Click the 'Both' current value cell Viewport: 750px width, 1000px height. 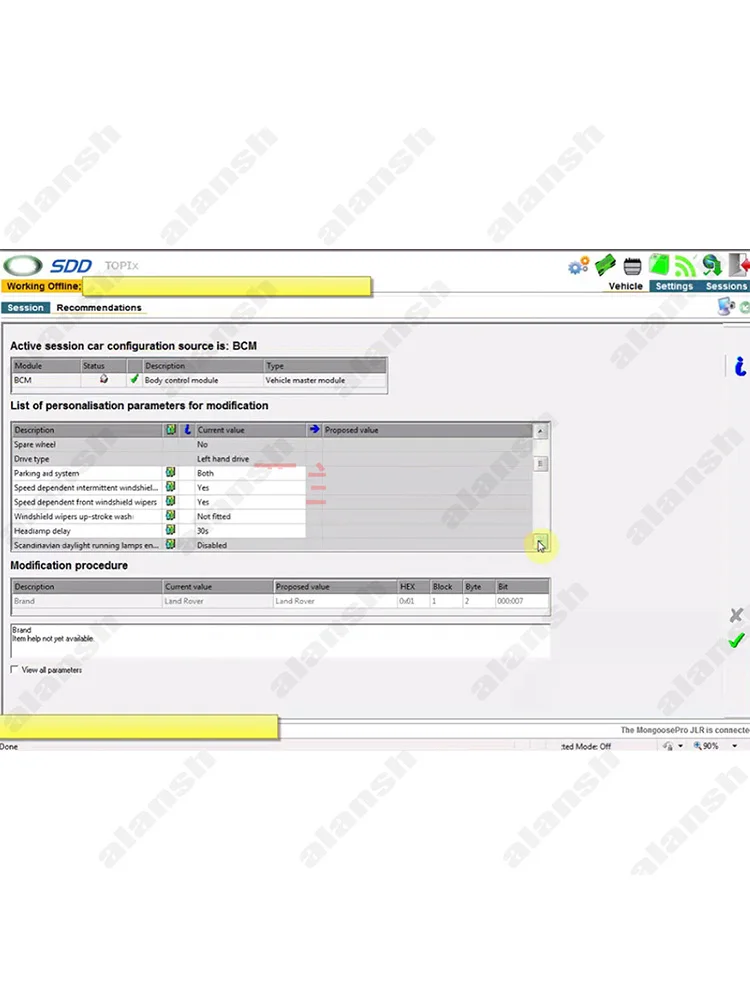click(250, 473)
